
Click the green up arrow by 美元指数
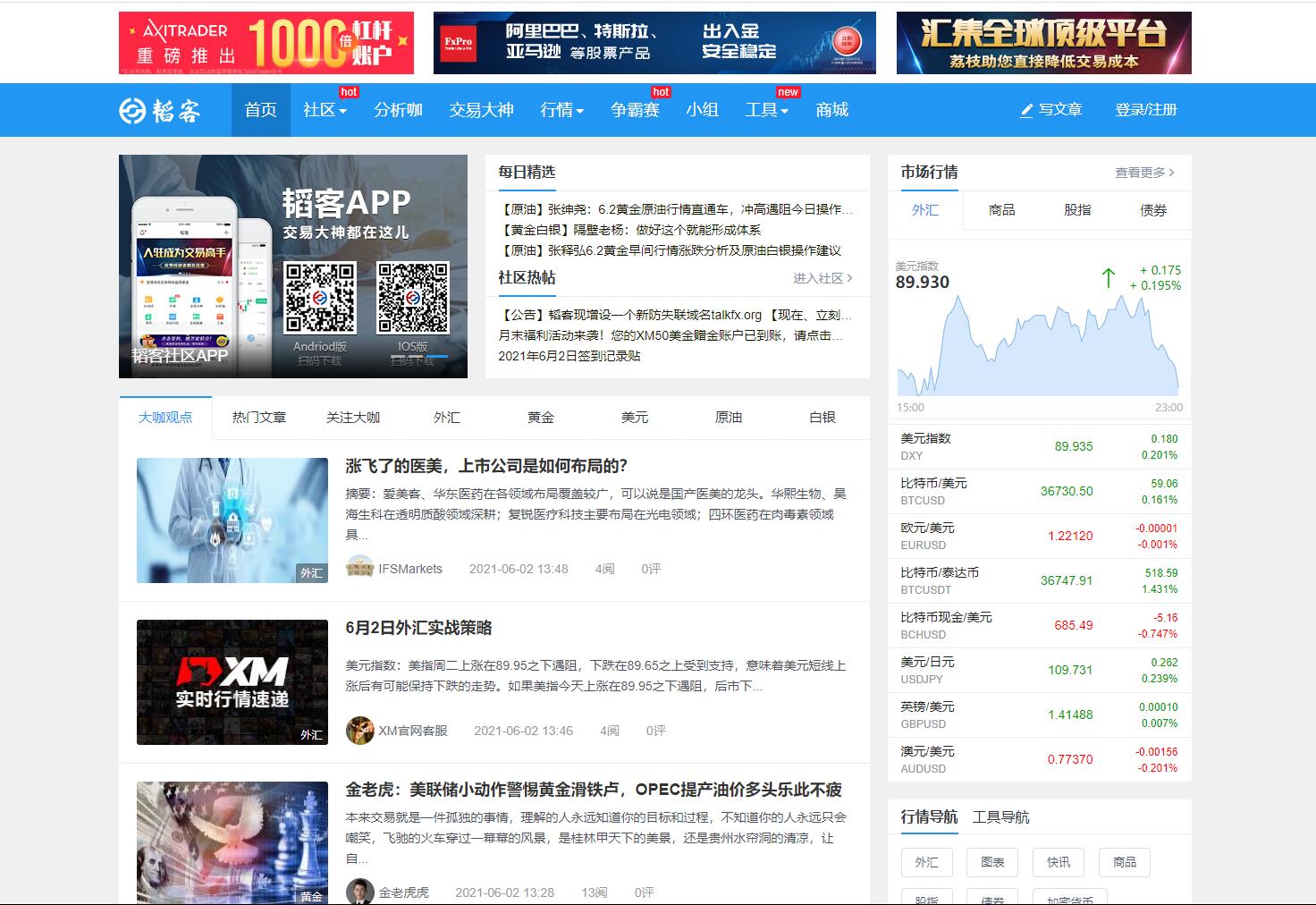click(1109, 278)
